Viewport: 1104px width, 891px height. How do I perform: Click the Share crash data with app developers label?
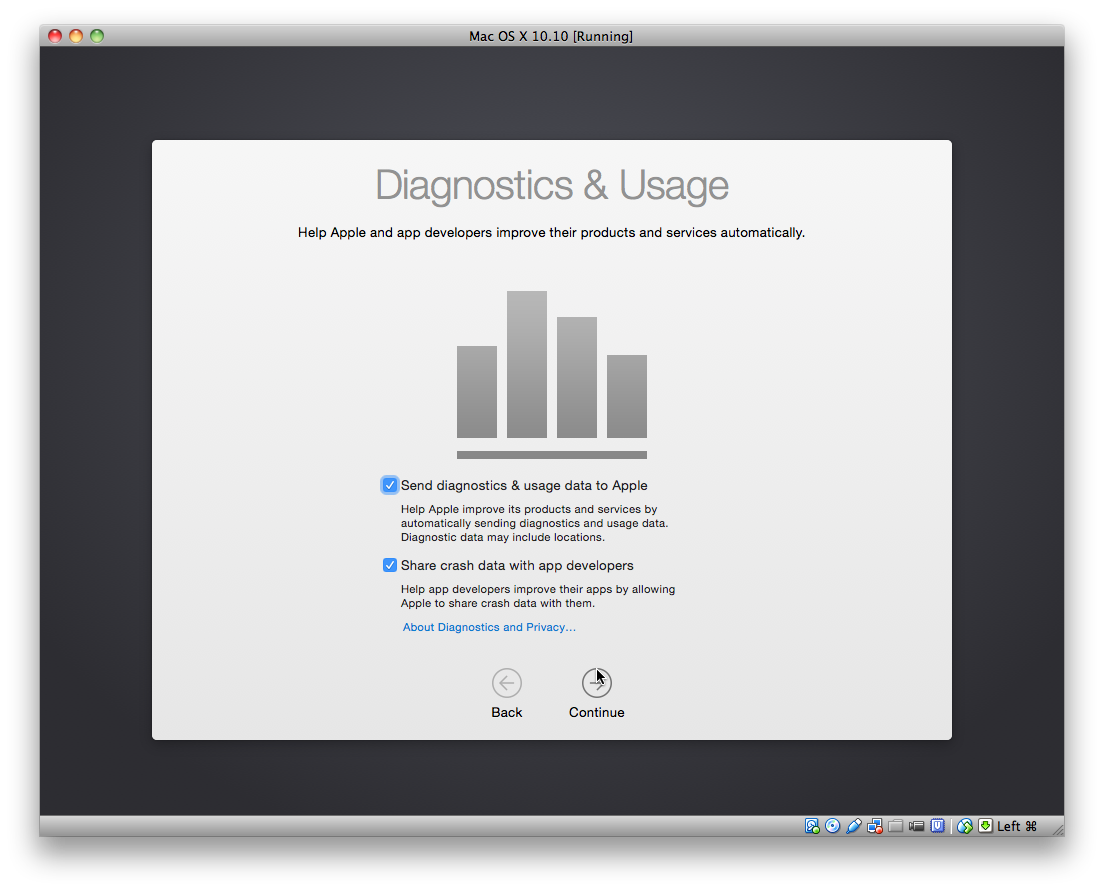click(517, 565)
